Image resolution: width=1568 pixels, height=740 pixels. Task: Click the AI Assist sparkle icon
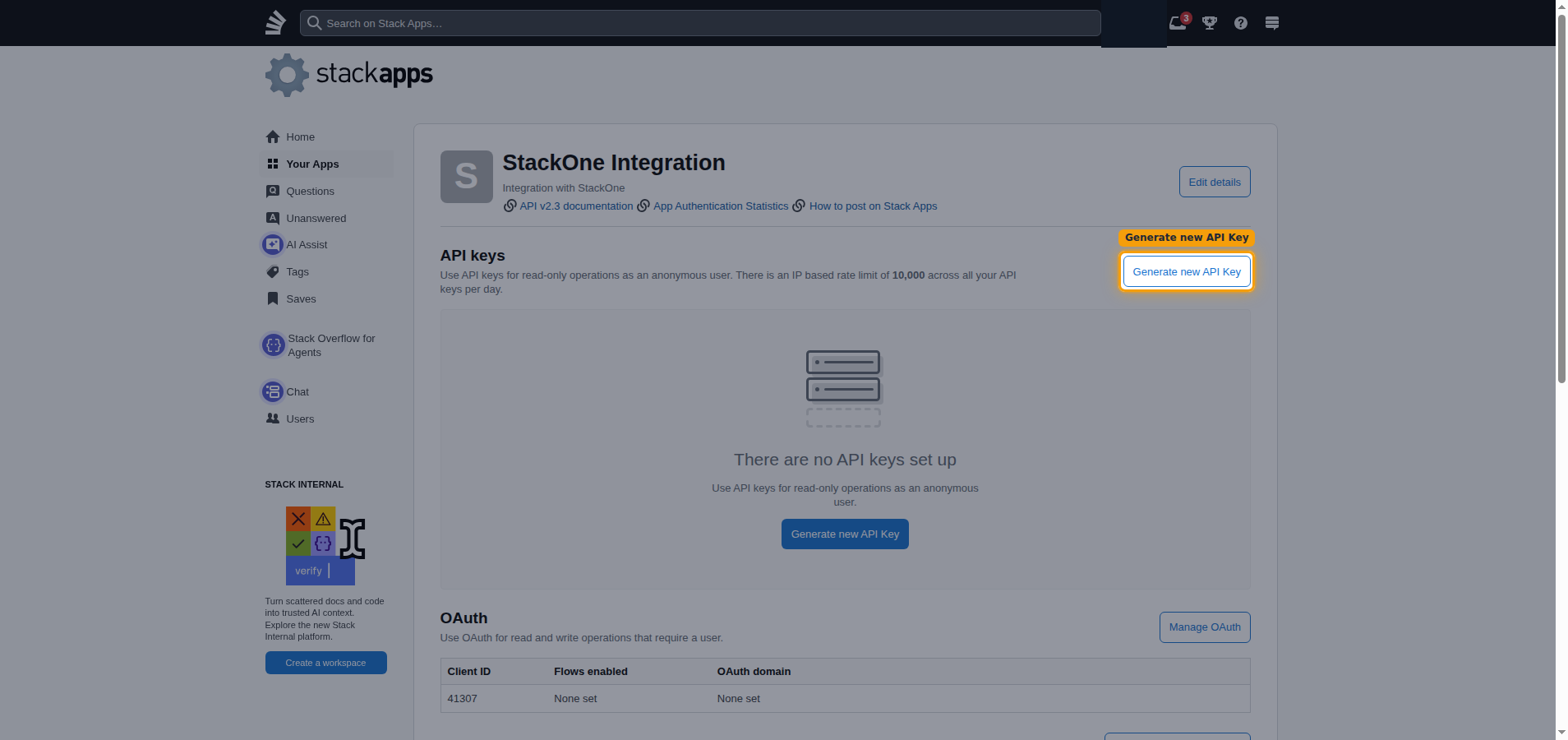[x=273, y=244]
